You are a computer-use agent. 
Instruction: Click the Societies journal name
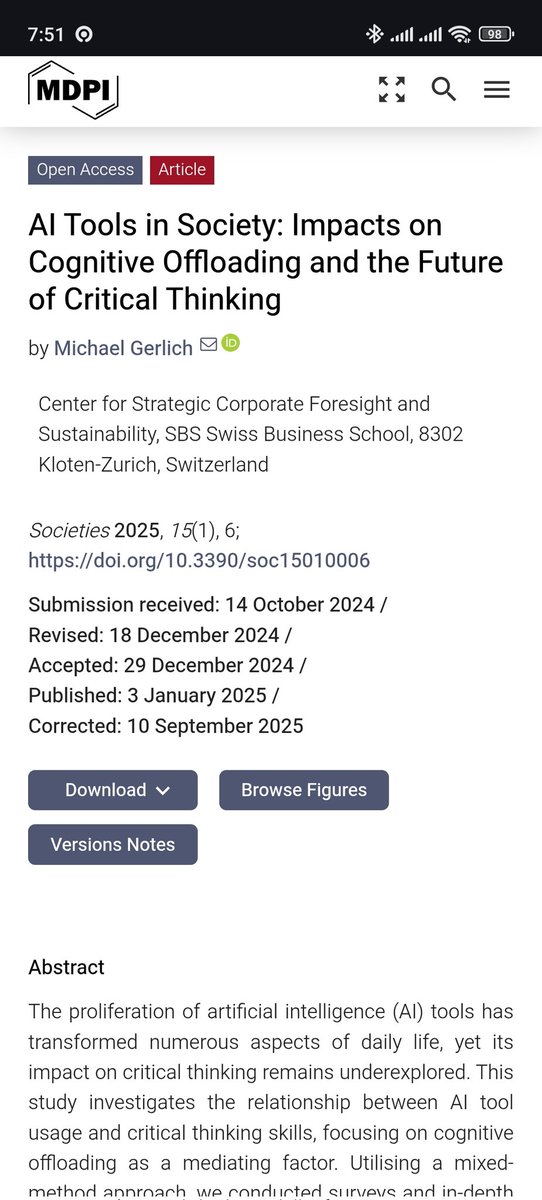click(69, 530)
